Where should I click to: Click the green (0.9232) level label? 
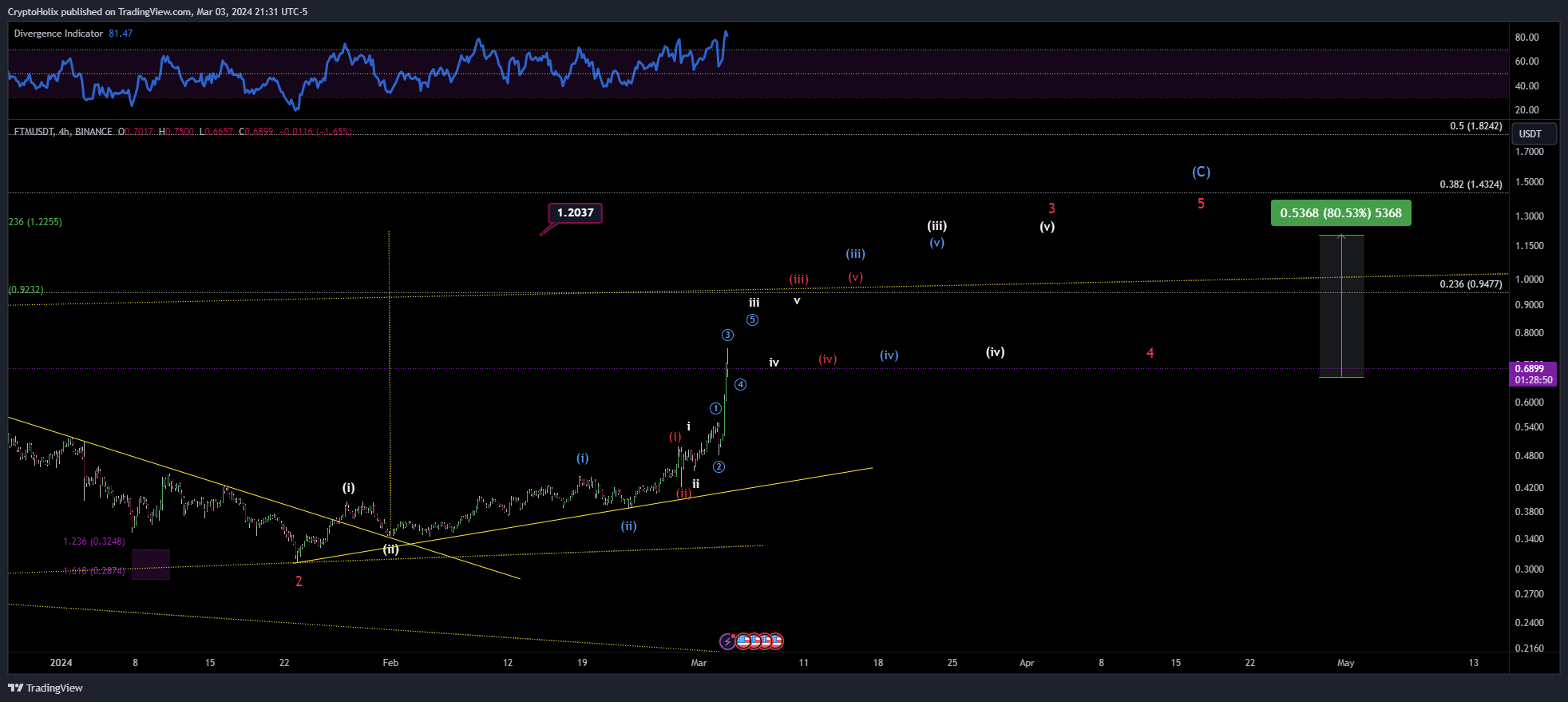[26, 290]
